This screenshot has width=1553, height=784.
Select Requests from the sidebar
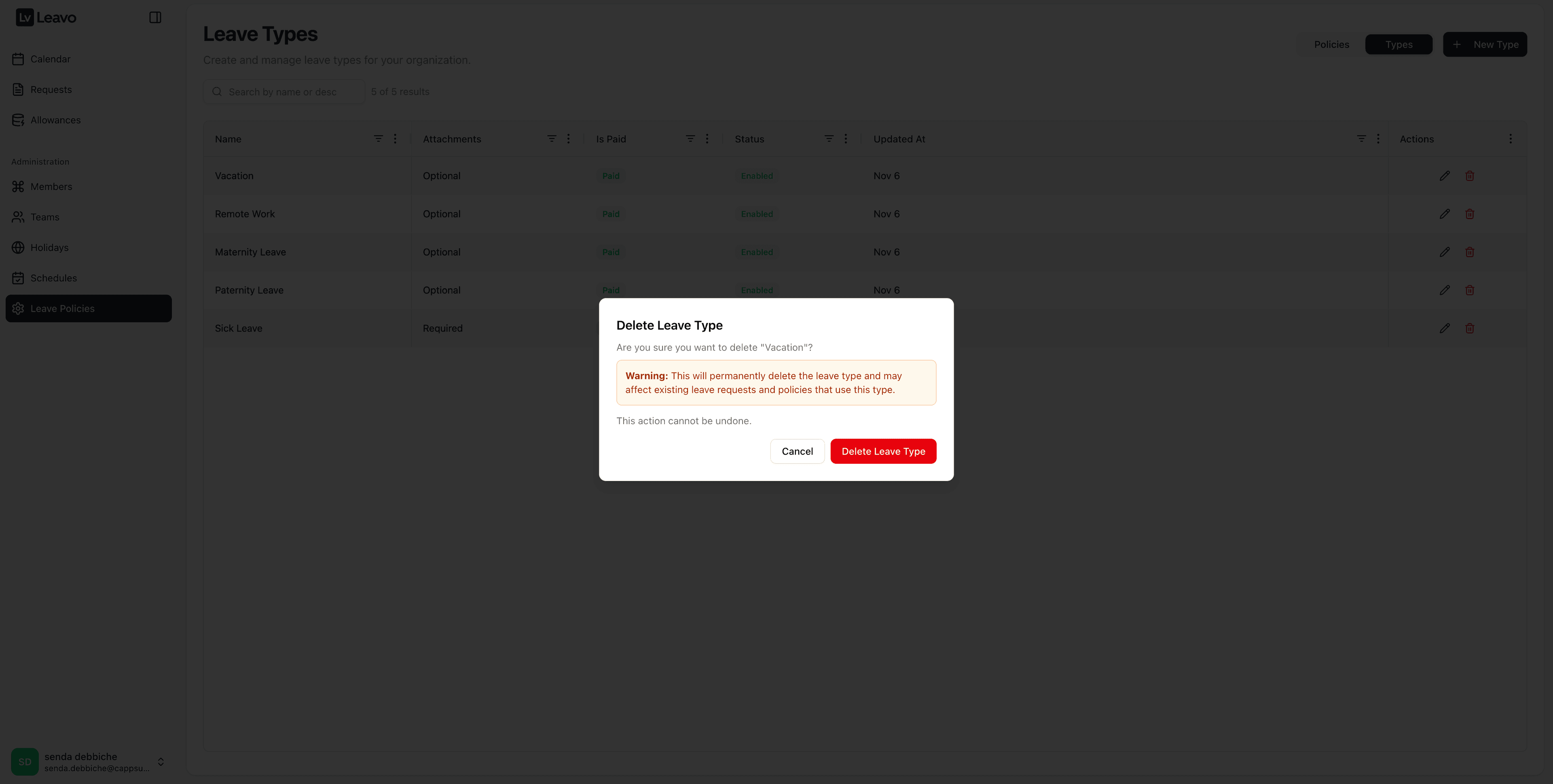(x=51, y=89)
